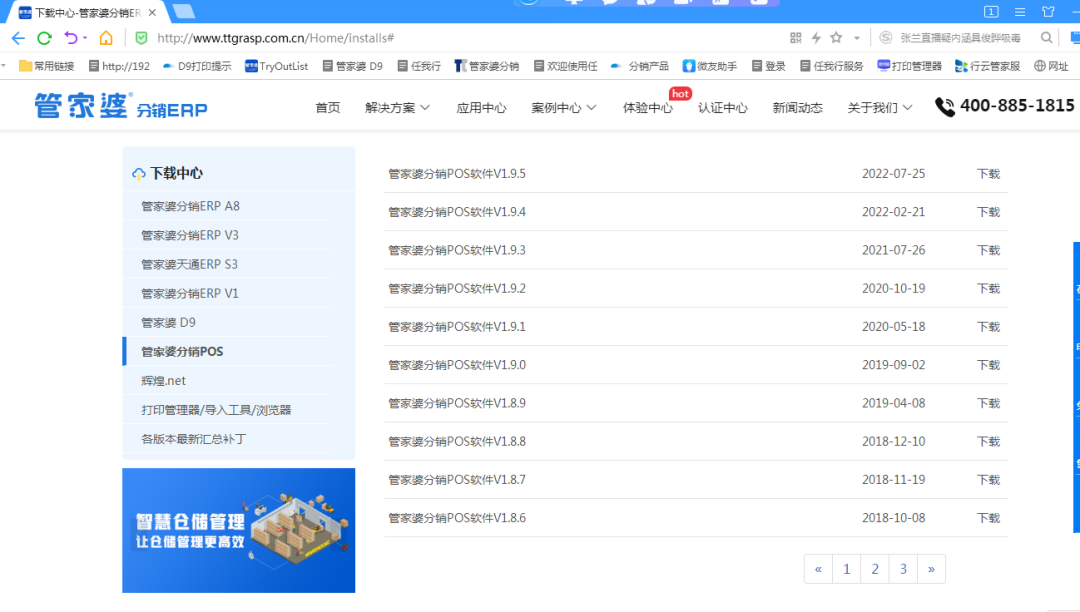Viewport: 1080px width, 612px height.
Task: Go to page 3 of downloads
Action: 903,568
